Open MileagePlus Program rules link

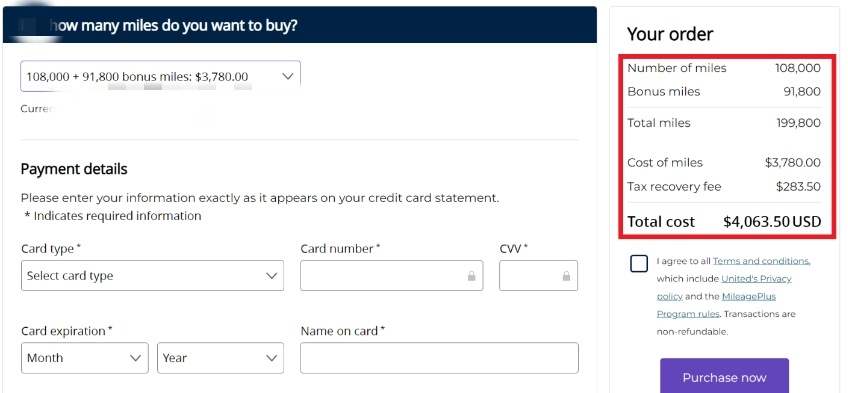[718, 305]
